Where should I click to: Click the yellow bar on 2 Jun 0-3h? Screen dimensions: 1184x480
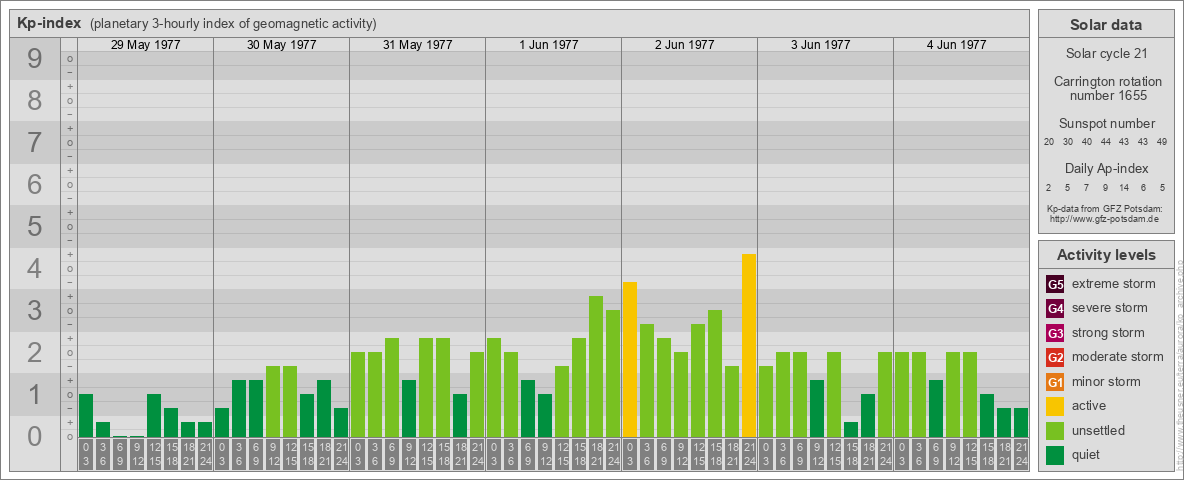click(x=630, y=359)
